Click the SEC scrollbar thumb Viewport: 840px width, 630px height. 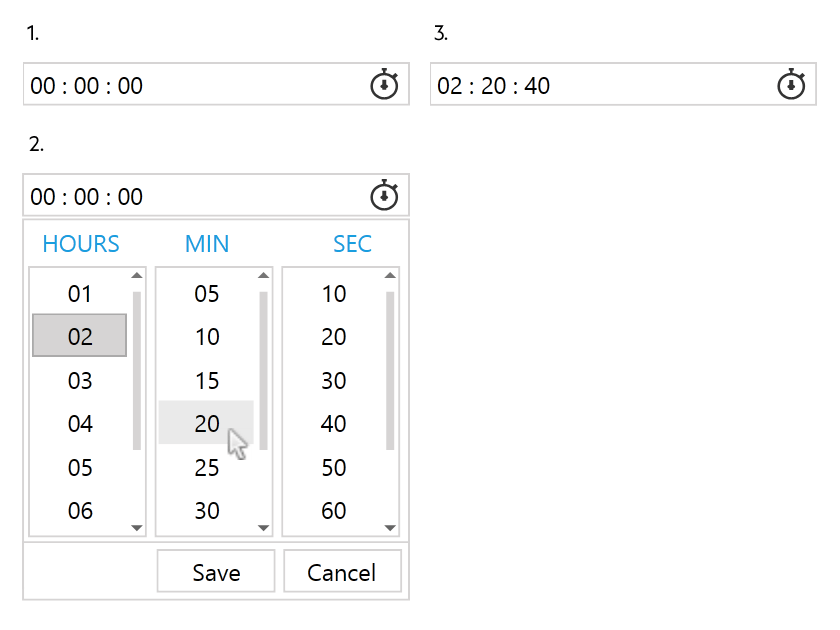(390, 371)
